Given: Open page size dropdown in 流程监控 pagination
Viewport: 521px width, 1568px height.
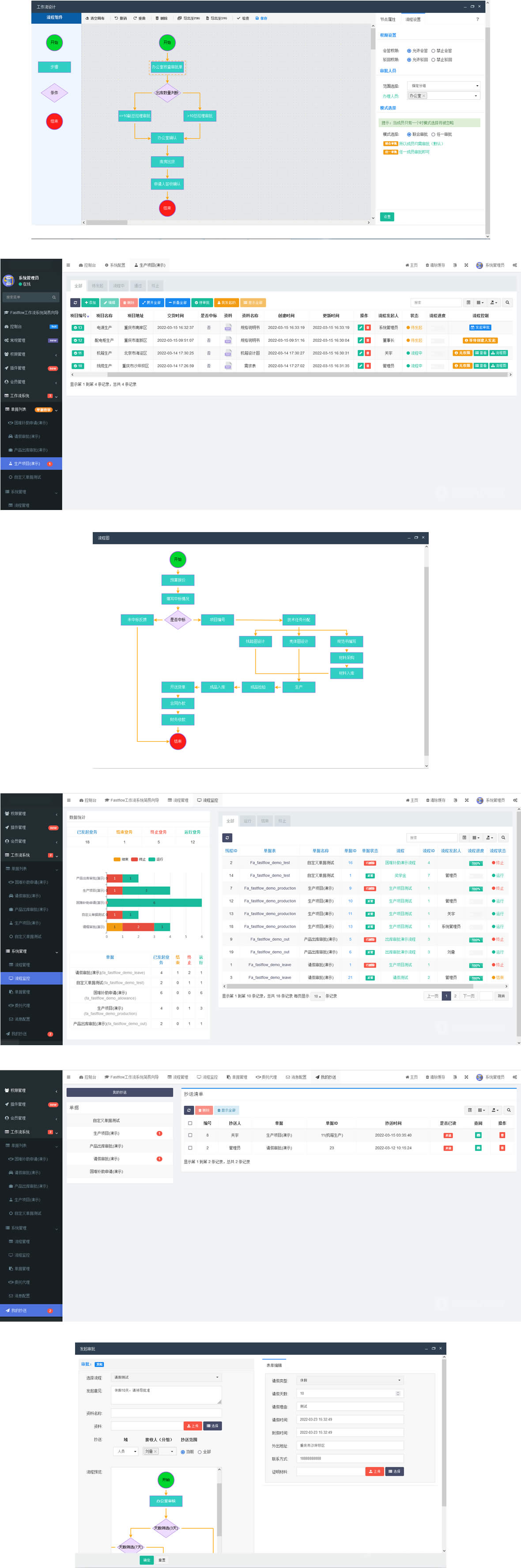Looking at the screenshot, I should pyautogui.click(x=317, y=997).
